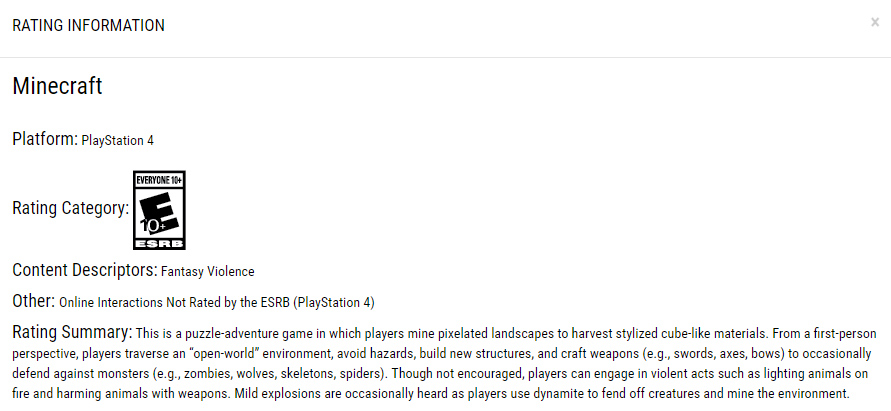The image size is (891, 411).
Task: Click the "PlayStation 4" platform value
Action: pos(117,141)
